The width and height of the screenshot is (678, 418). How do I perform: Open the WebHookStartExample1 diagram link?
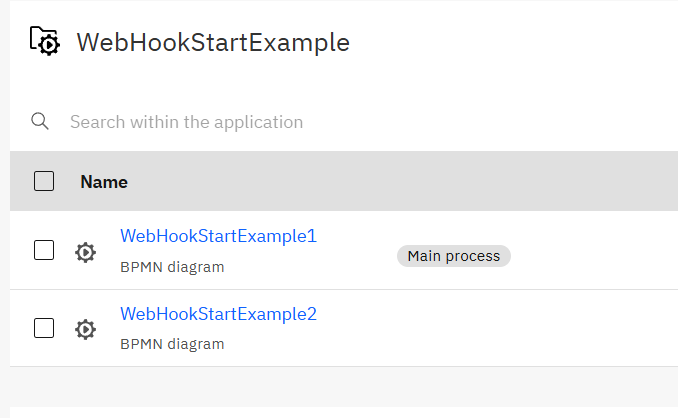coord(218,236)
